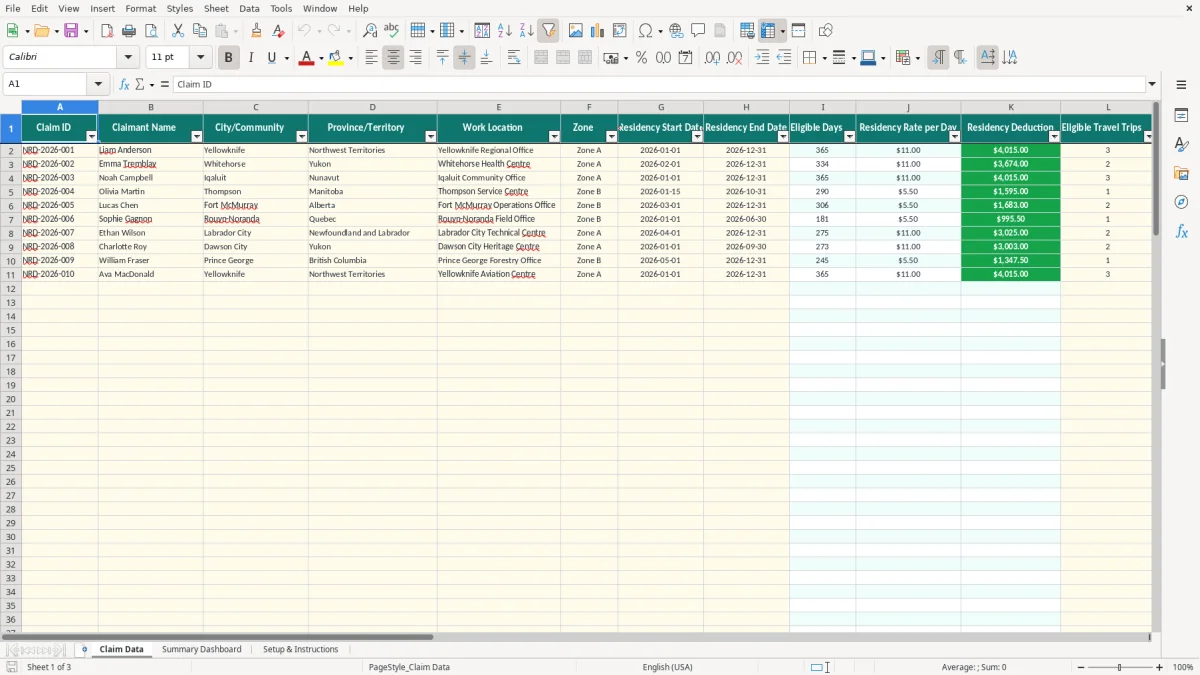Click zoom level 100% in status bar
Screen dimensions: 1200x675
coord(1183,667)
